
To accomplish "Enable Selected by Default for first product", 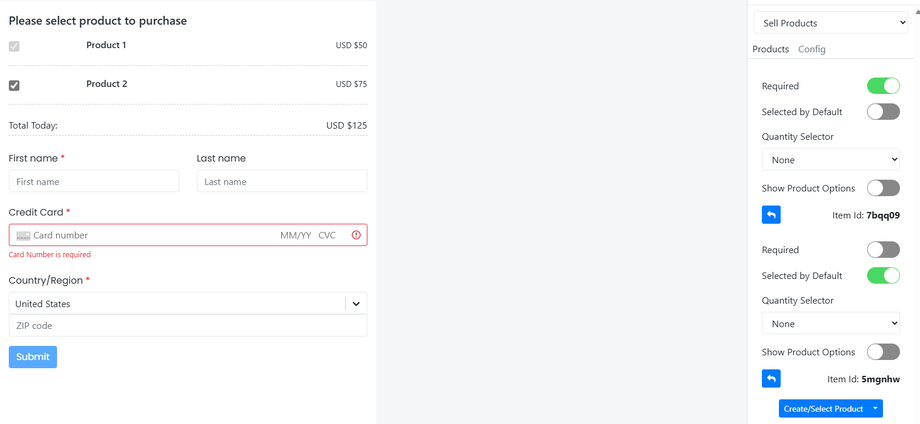I will pyautogui.click(x=883, y=112).
